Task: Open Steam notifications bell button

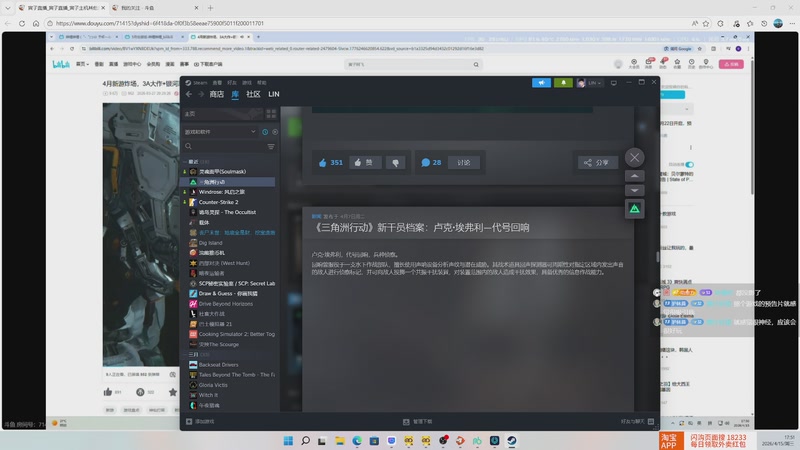Action: point(563,83)
